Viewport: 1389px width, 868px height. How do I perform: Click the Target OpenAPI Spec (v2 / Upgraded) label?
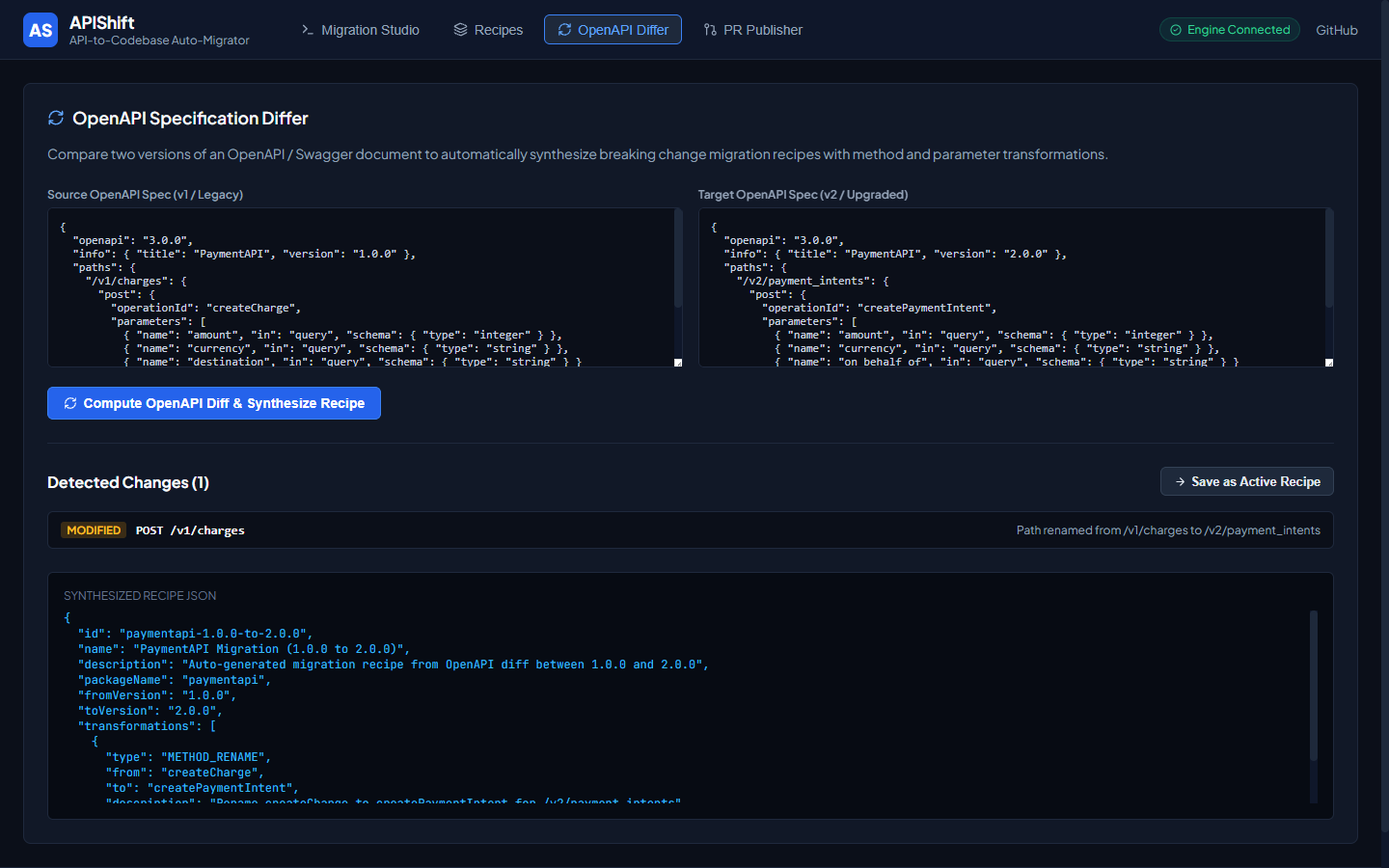(803, 195)
